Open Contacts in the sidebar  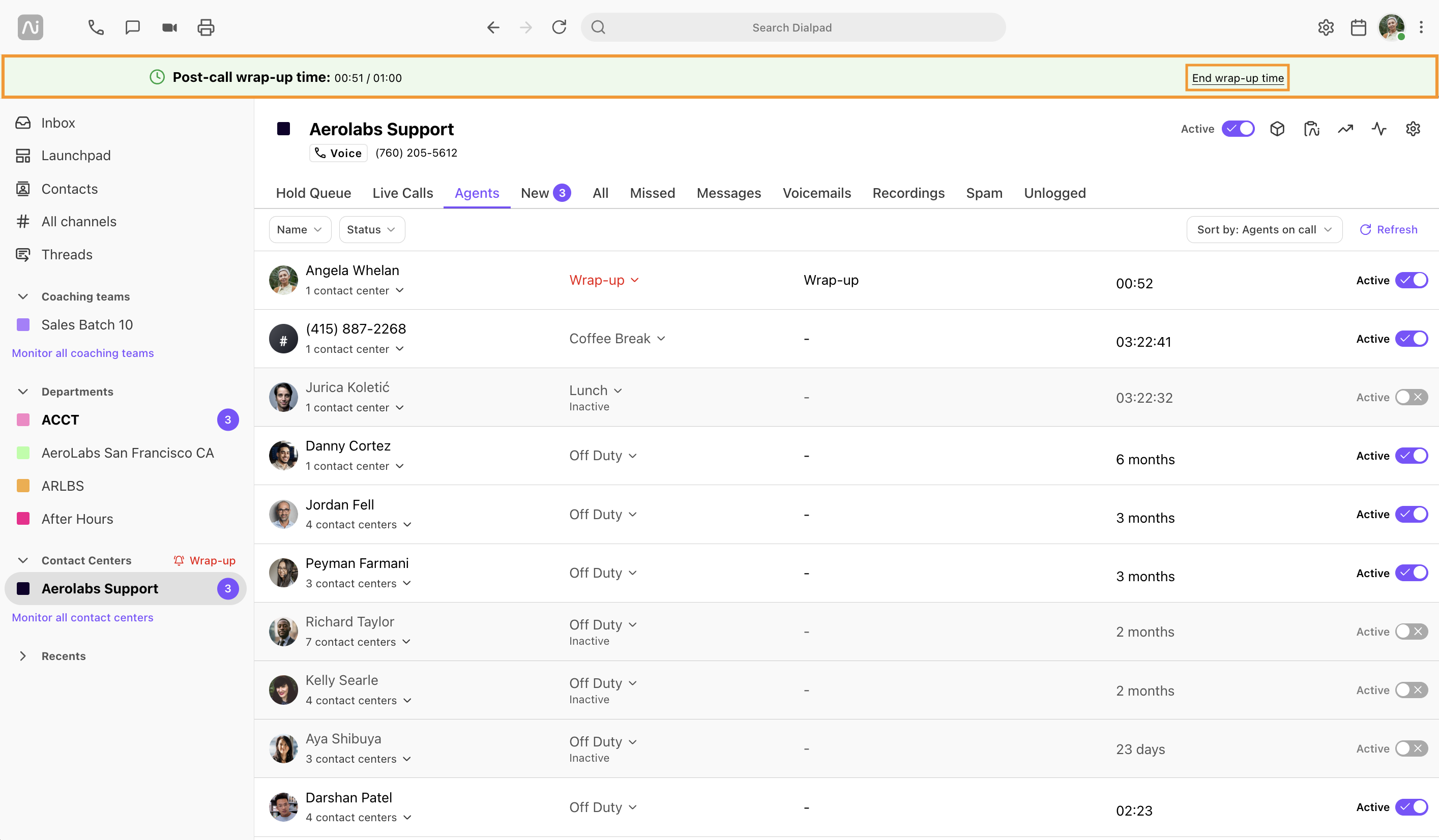pos(69,188)
